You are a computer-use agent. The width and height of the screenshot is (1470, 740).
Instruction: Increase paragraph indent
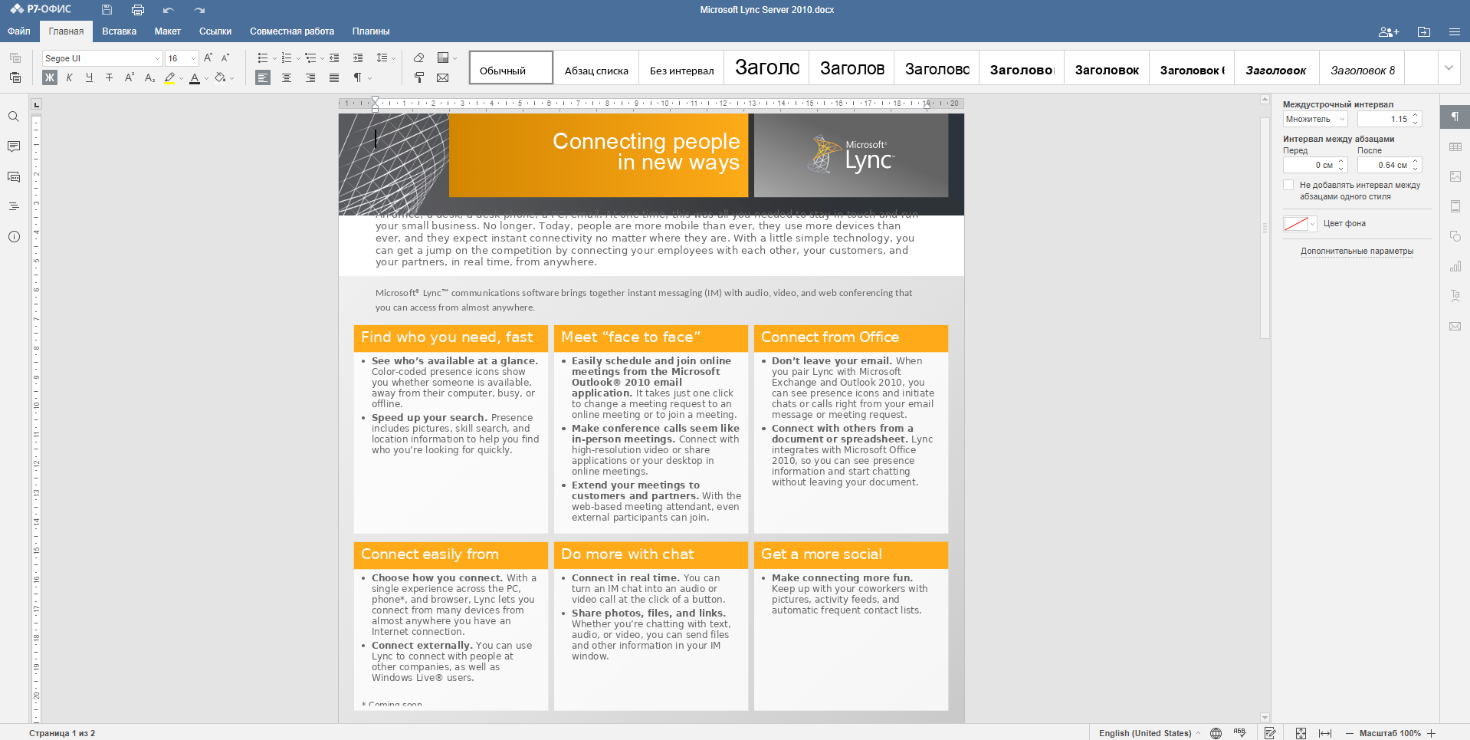coord(357,58)
